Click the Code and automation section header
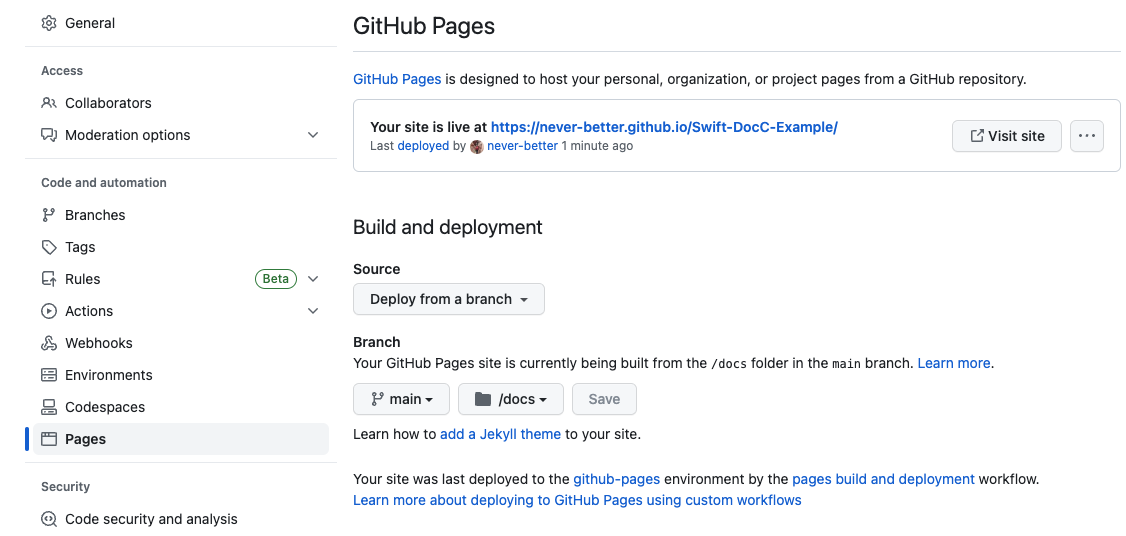The image size is (1126, 536). click(104, 182)
